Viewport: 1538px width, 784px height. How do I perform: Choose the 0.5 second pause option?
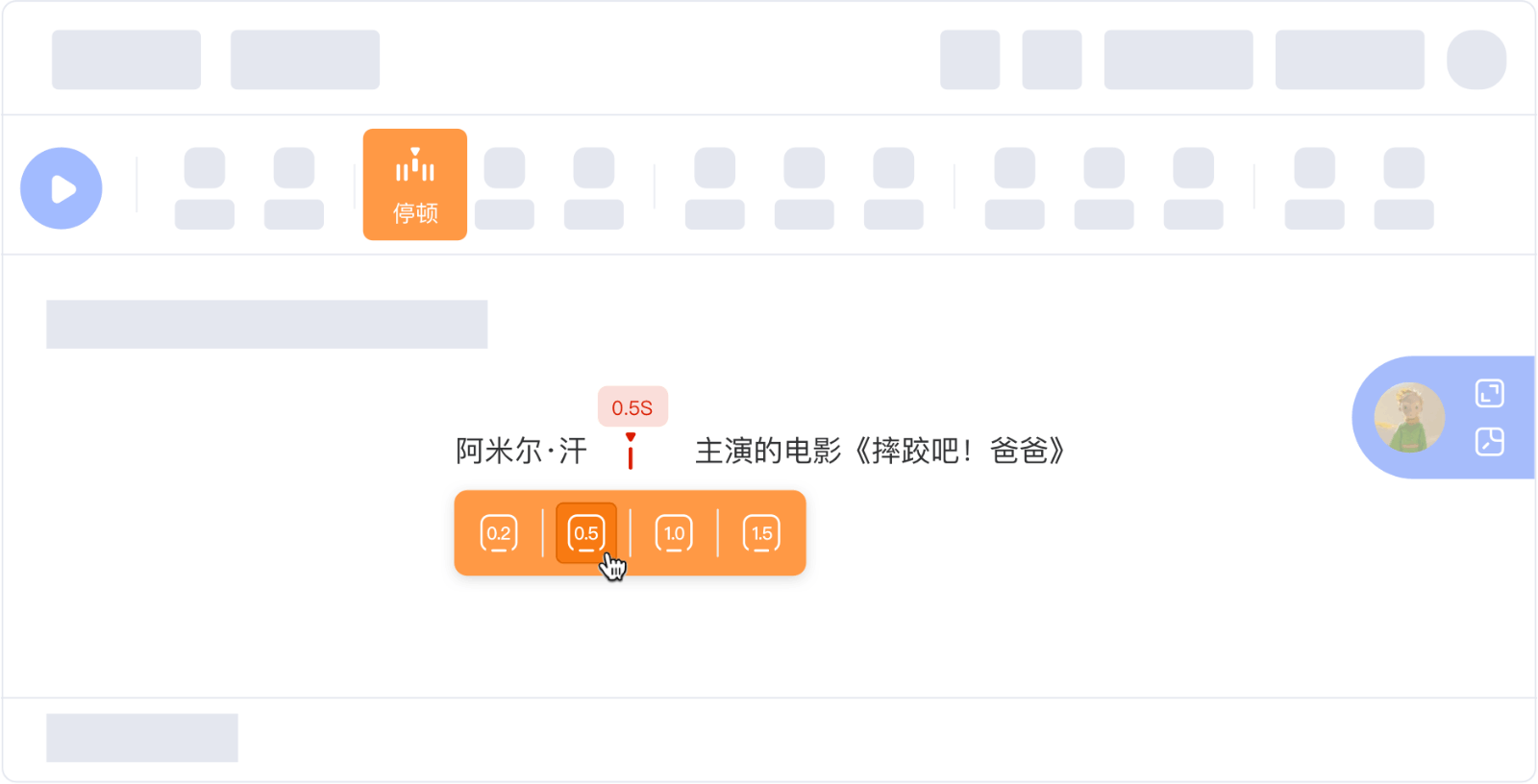[x=586, y=533]
